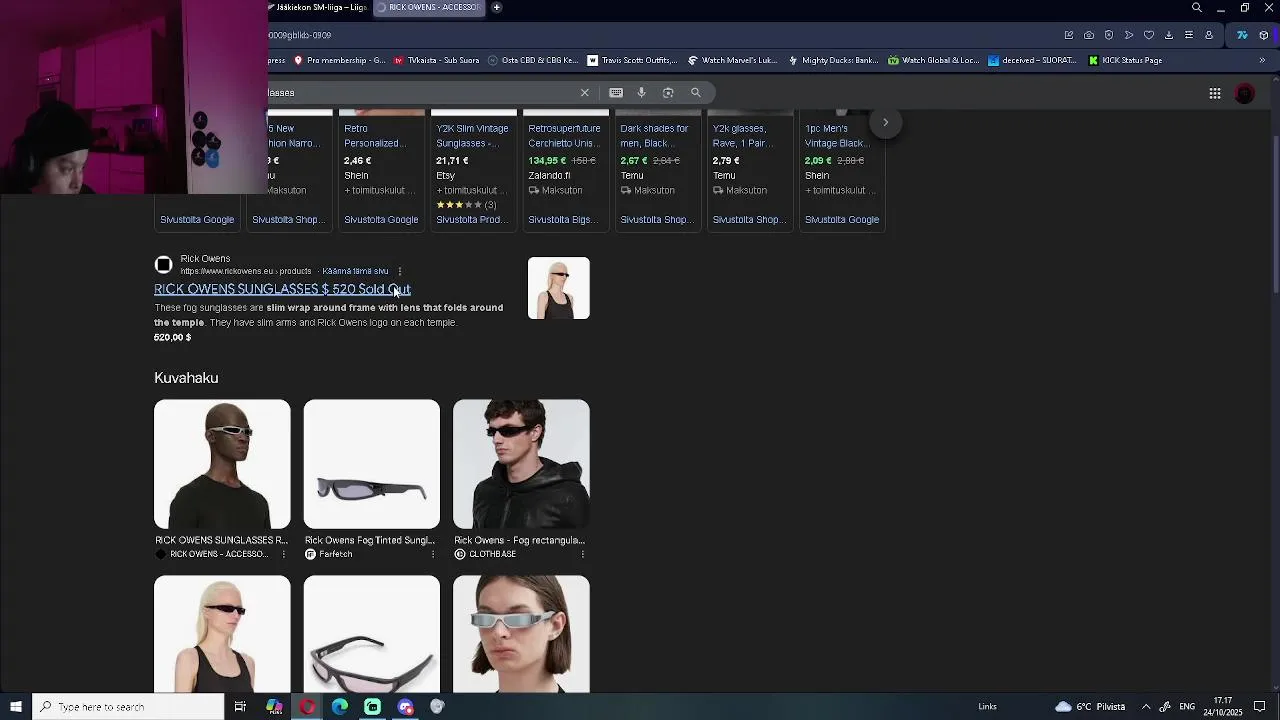Image resolution: width=1280 pixels, height=720 pixels.
Task: Open the Mighty Ducks bookmark
Action: point(833,60)
